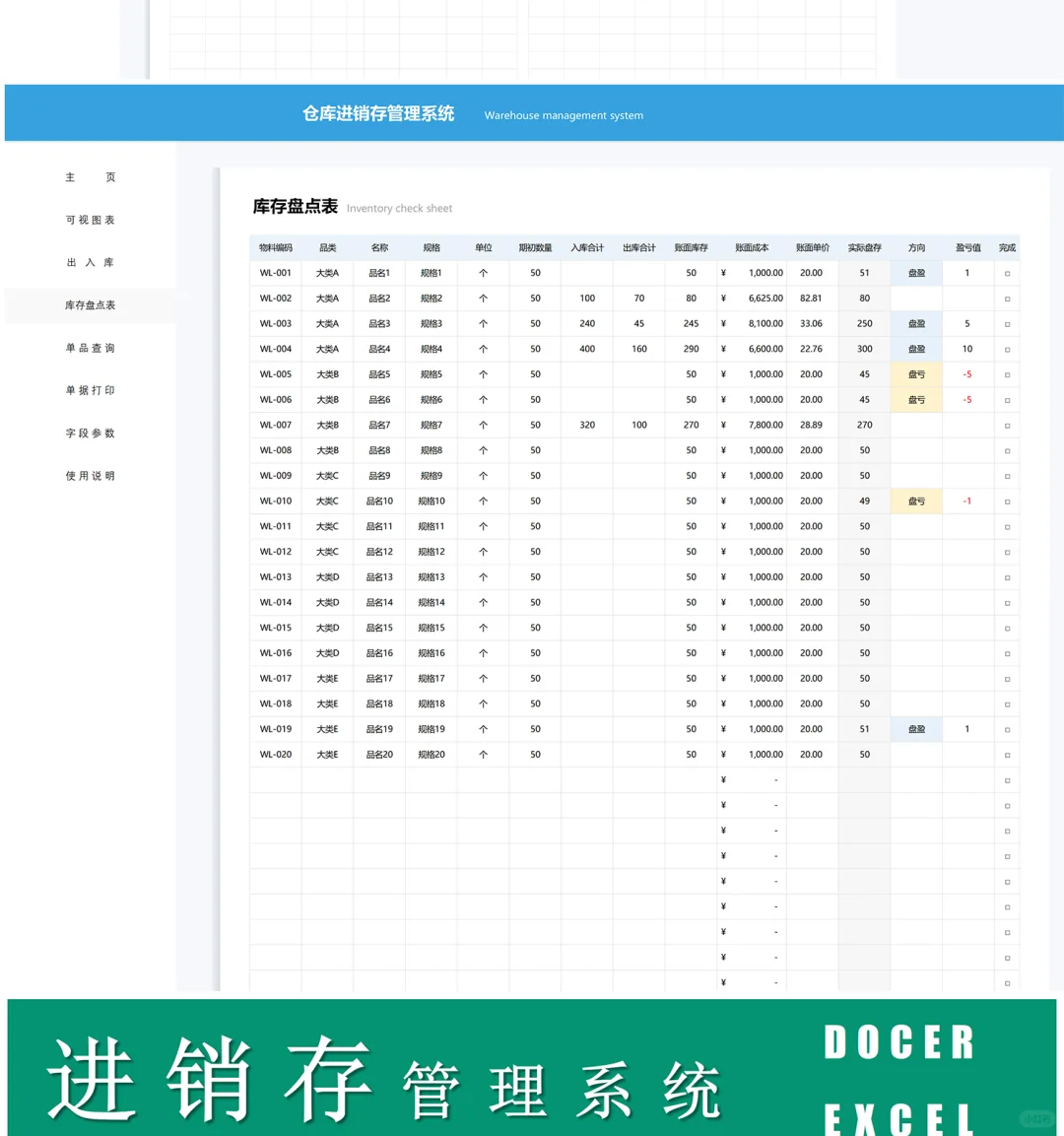Click the 品类 column header
This screenshot has width=1064, height=1136.
[x=327, y=247]
